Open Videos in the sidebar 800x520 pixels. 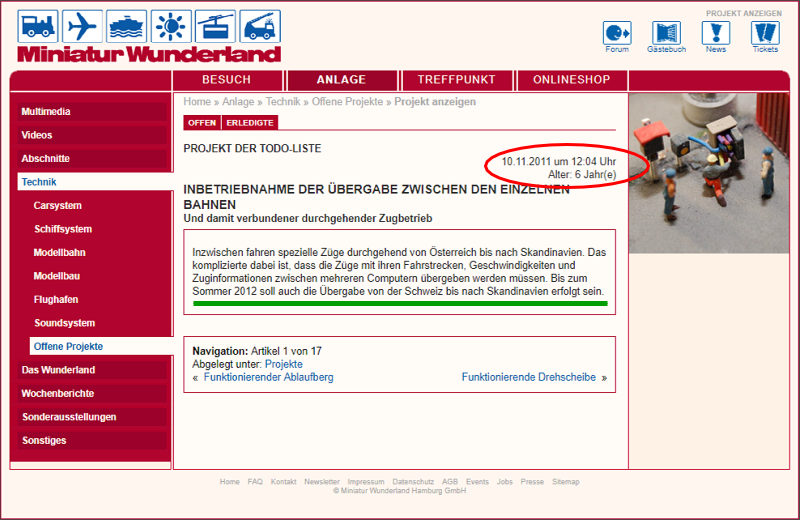(x=92, y=135)
